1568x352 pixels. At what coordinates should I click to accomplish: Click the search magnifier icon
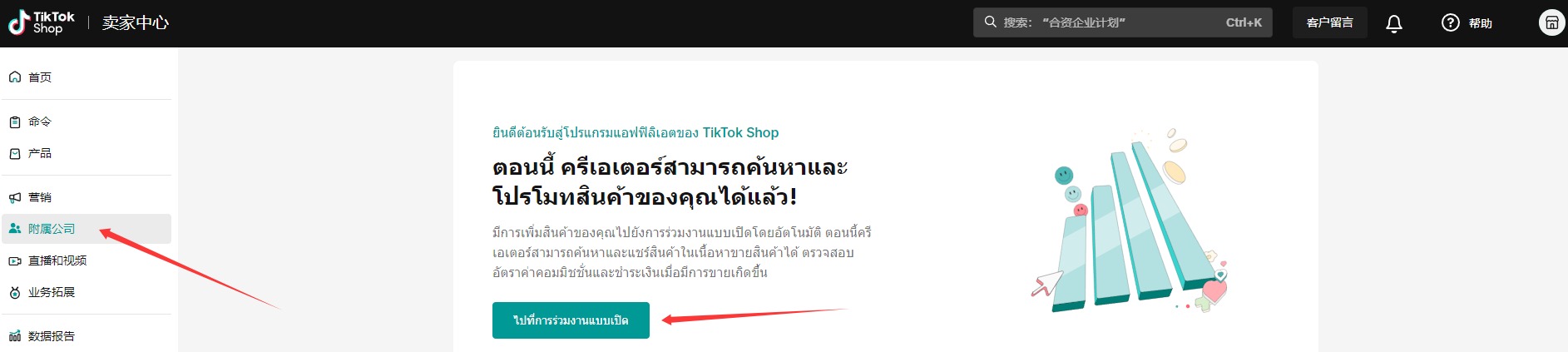point(990,22)
